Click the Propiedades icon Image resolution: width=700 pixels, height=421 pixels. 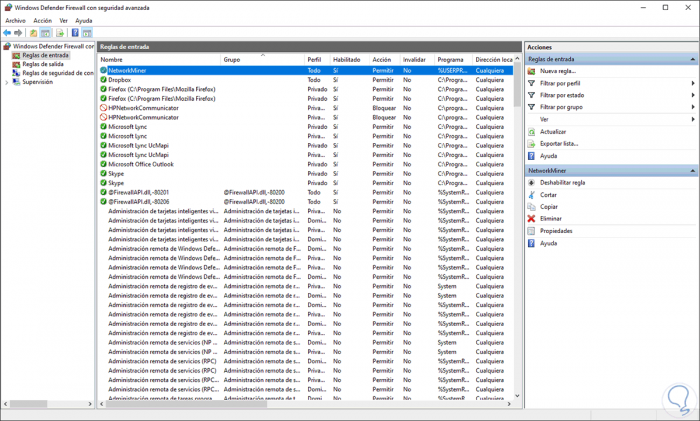pyautogui.click(x=531, y=231)
